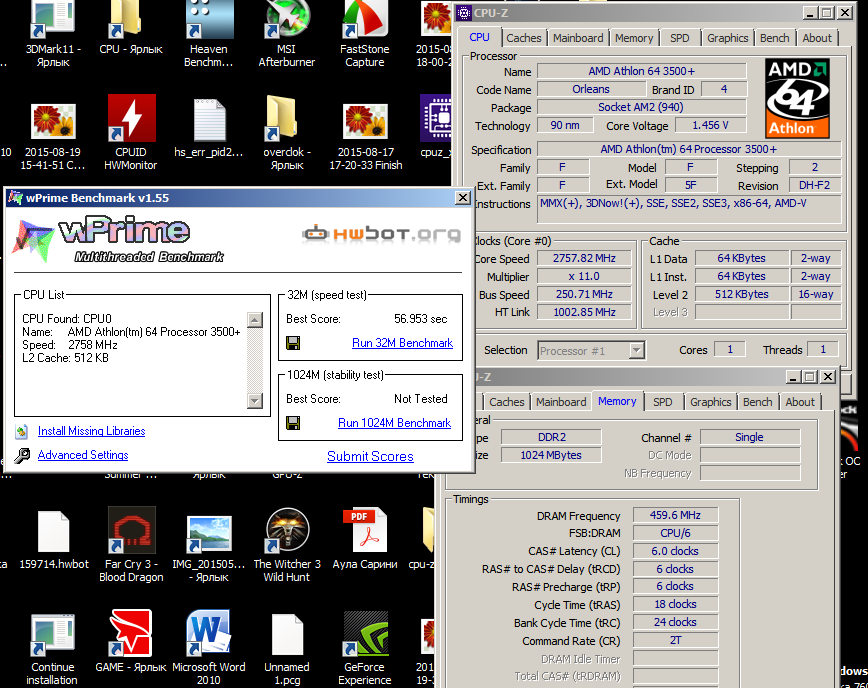Click the Best Score 56.953 sec text
This screenshot has height=688, width=868.
click(421, 319)
